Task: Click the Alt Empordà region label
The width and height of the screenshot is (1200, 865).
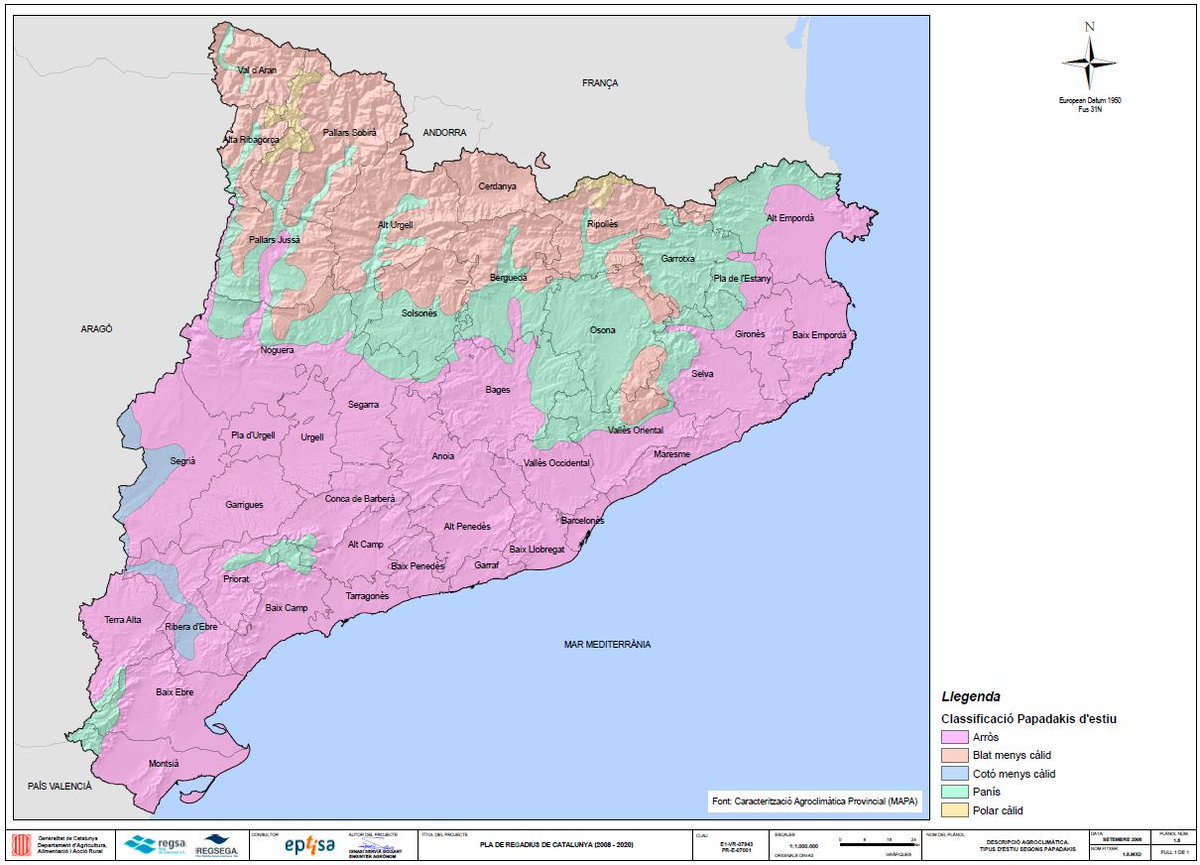Action: click(791, 218)
